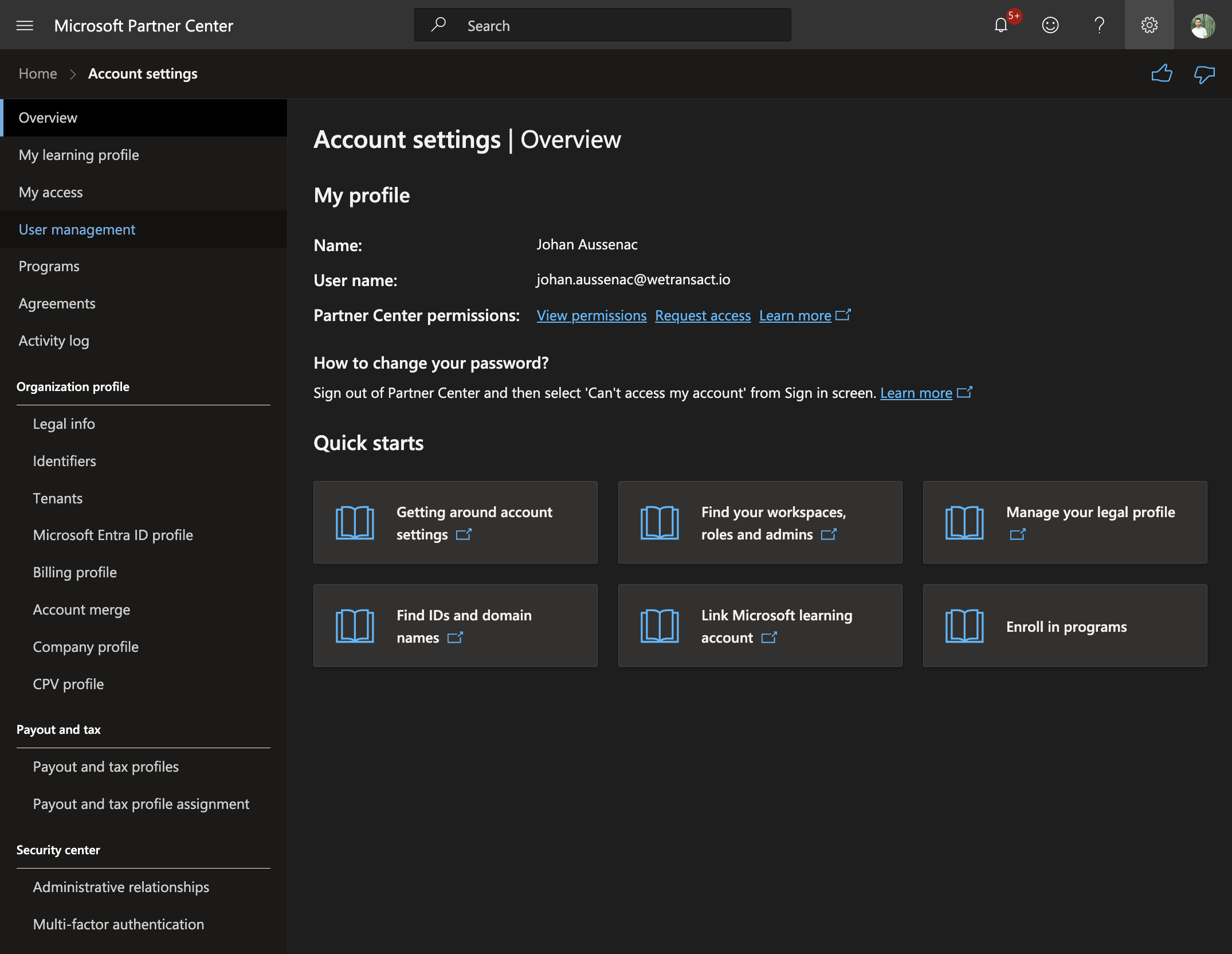This screenshot has width=1232, height=954.
Task: Click the thumbs down icon
Action: tap(1204, 74)
